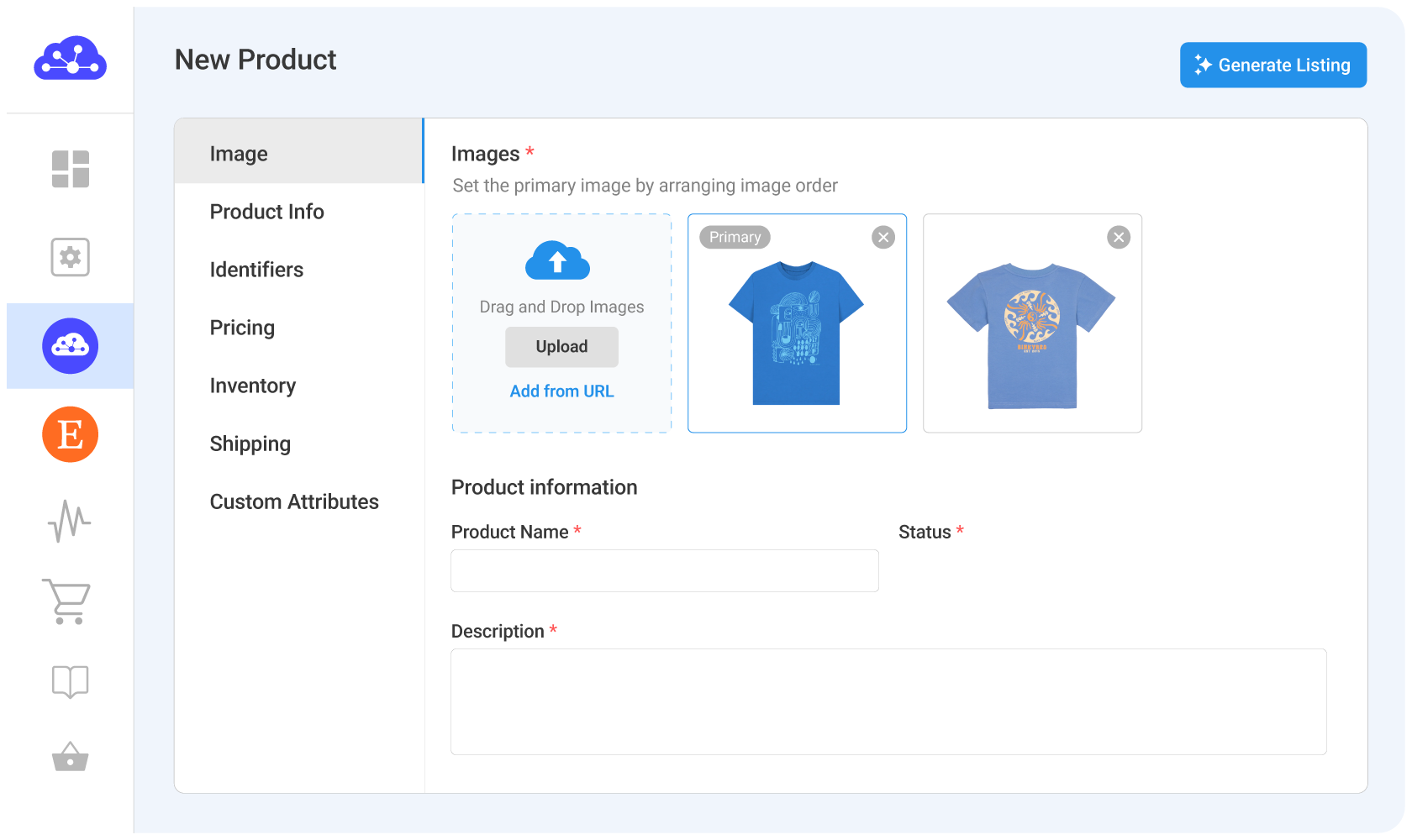The height and width of the screenshot is (840, 1412).
Task: Select the Shipping tab
Action: point(250,444)
